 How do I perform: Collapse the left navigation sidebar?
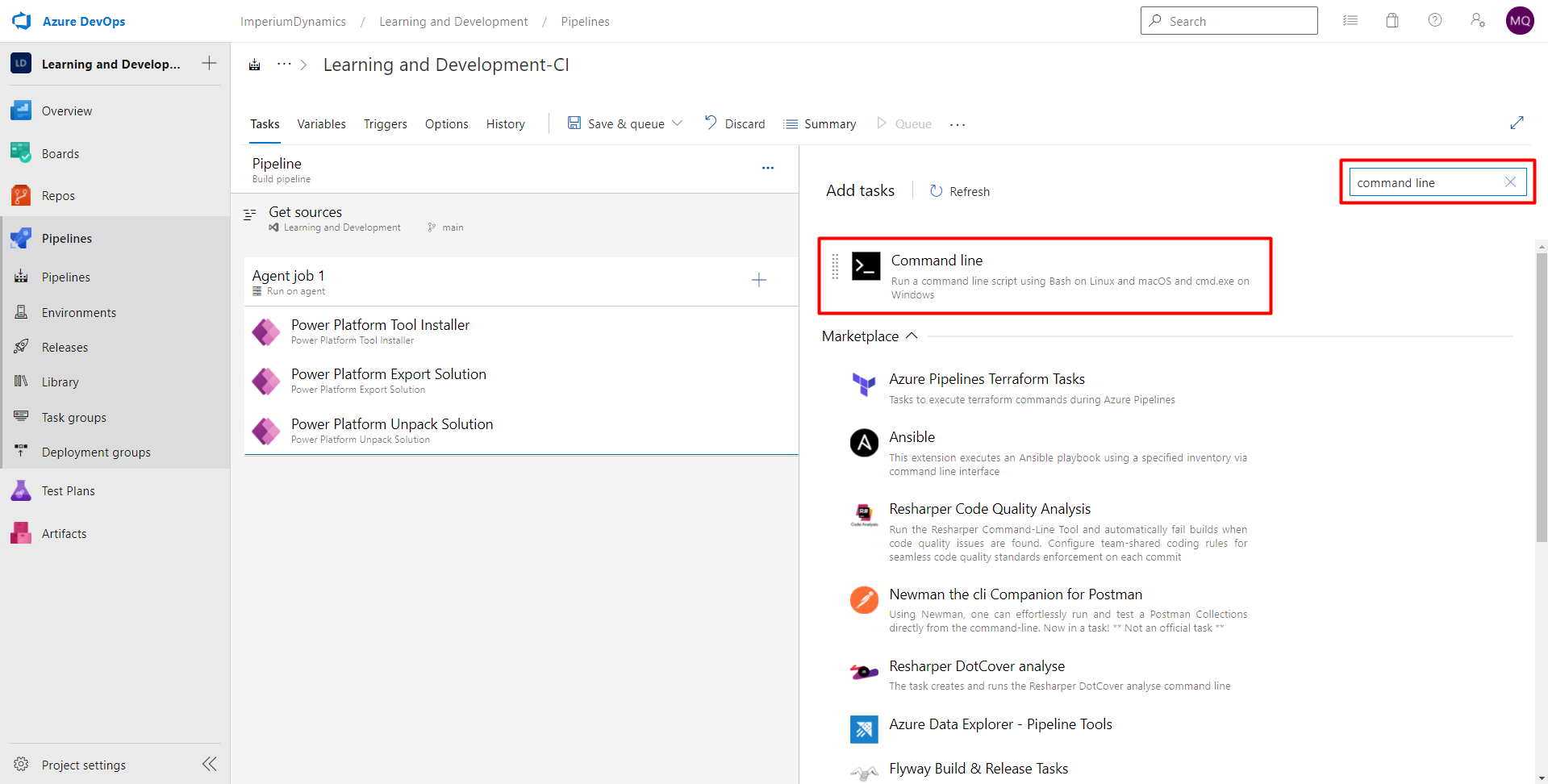coord(209,764)
